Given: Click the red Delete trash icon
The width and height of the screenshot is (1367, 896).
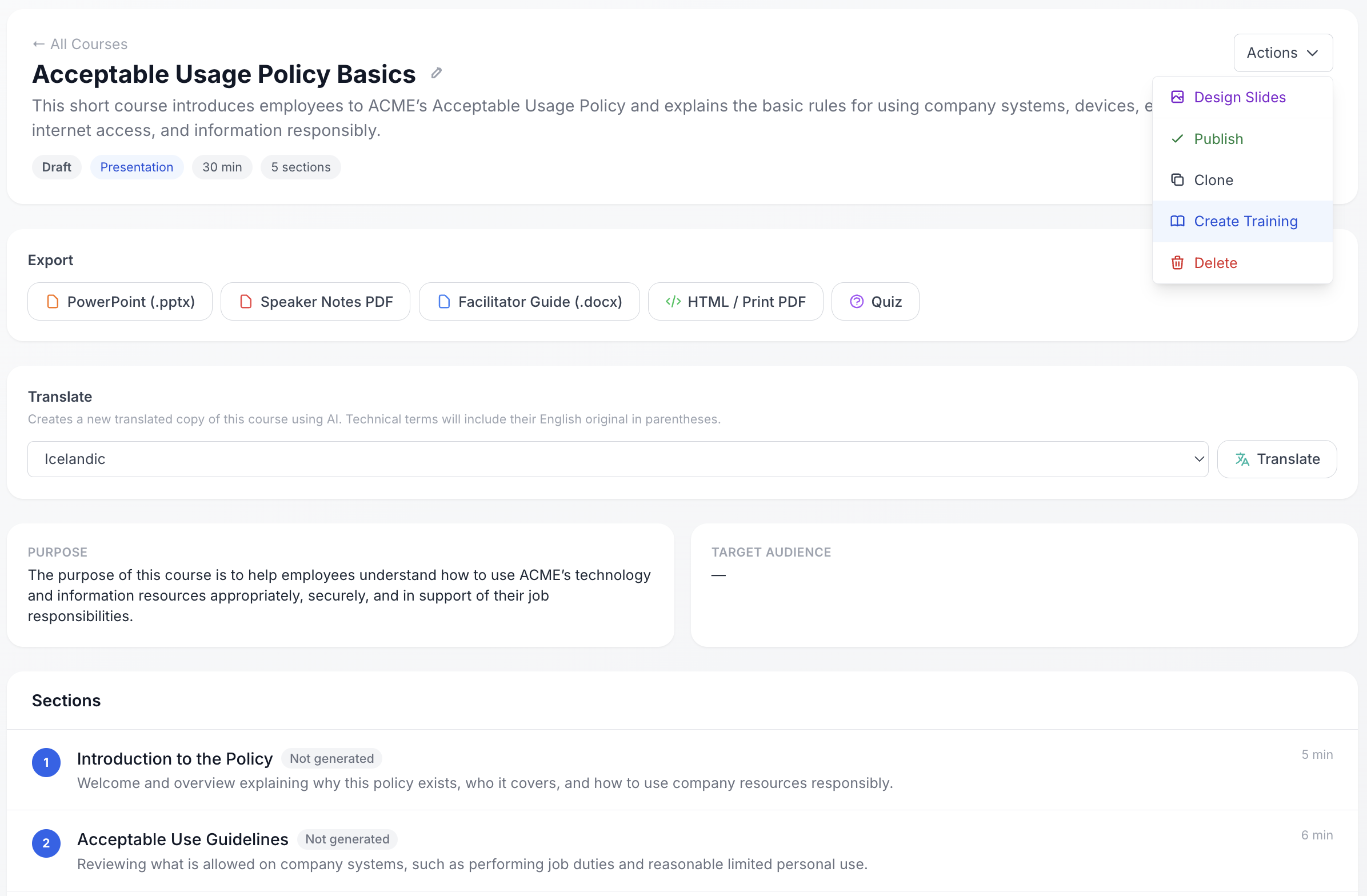Looking at the screenshot, I should coord(1177,262).
